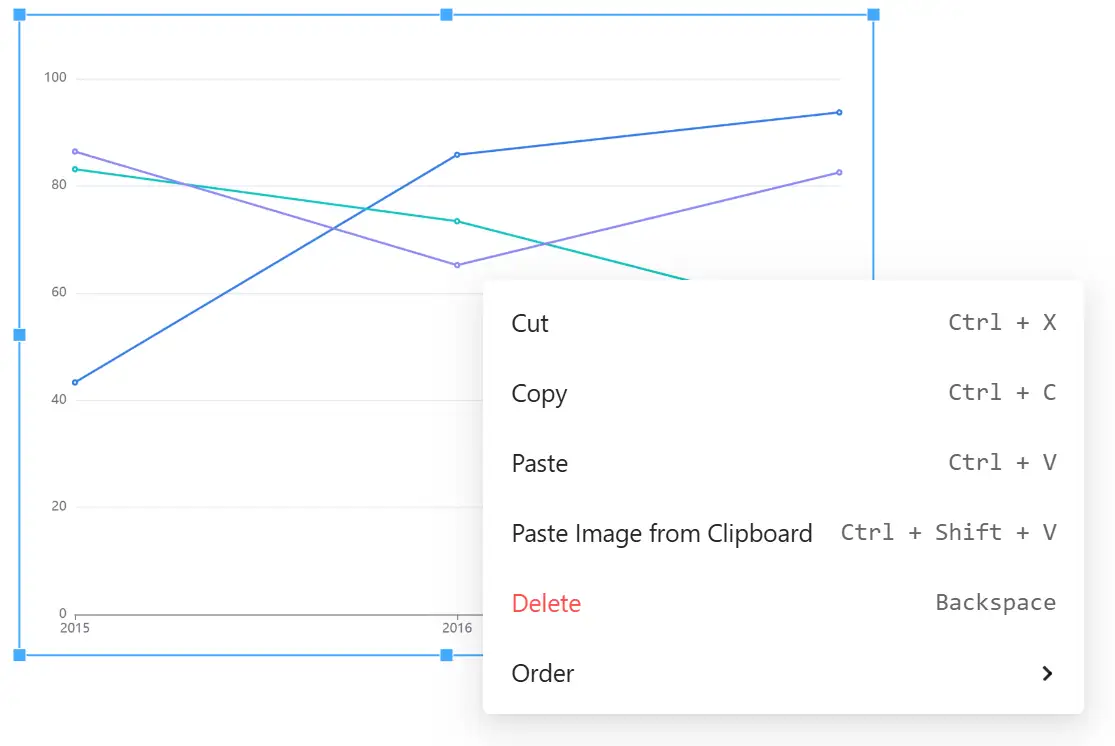1115x746 pixels.
Task: Click the blue line's 2016 data point
Action: point(457,154)
